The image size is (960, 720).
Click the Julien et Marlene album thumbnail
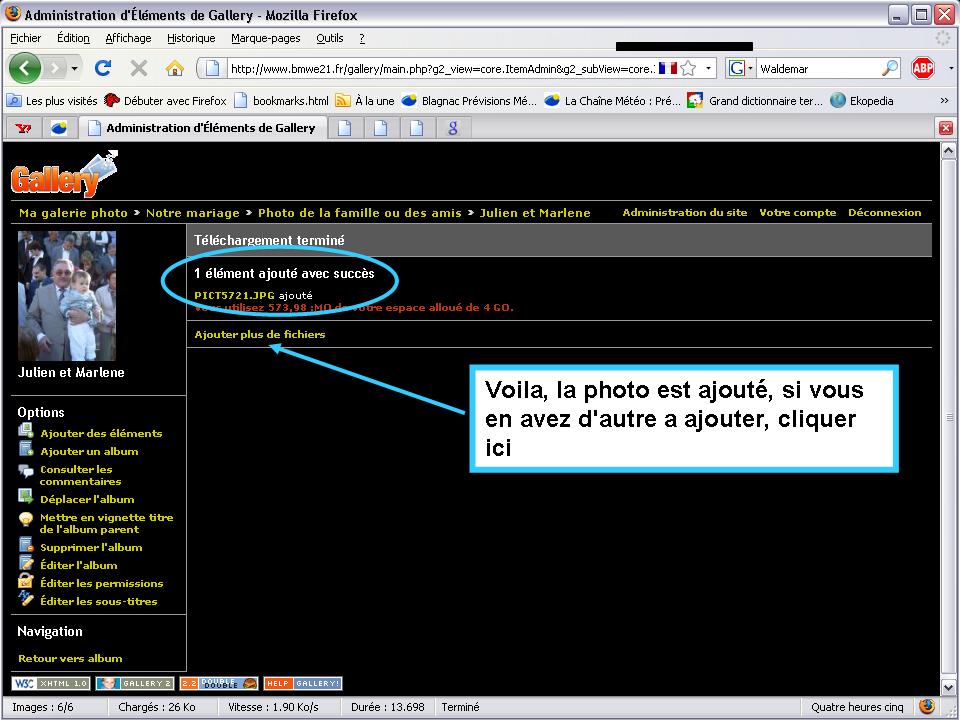pyautogui.click(x=67, y=295)
